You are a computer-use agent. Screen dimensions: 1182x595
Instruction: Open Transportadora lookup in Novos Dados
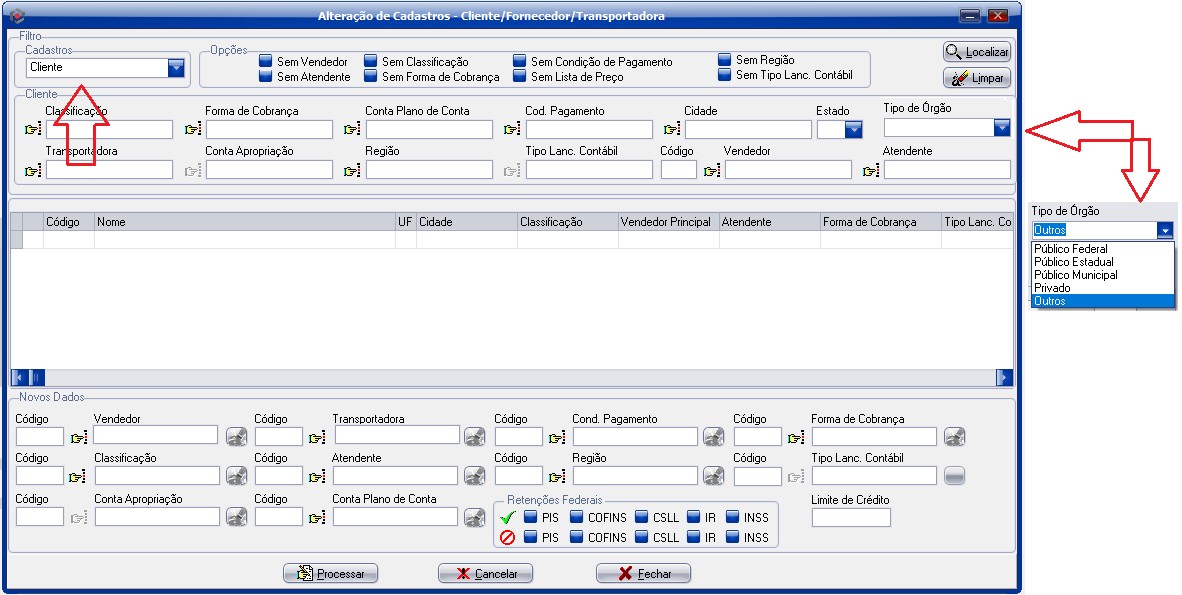coord(317,437)
